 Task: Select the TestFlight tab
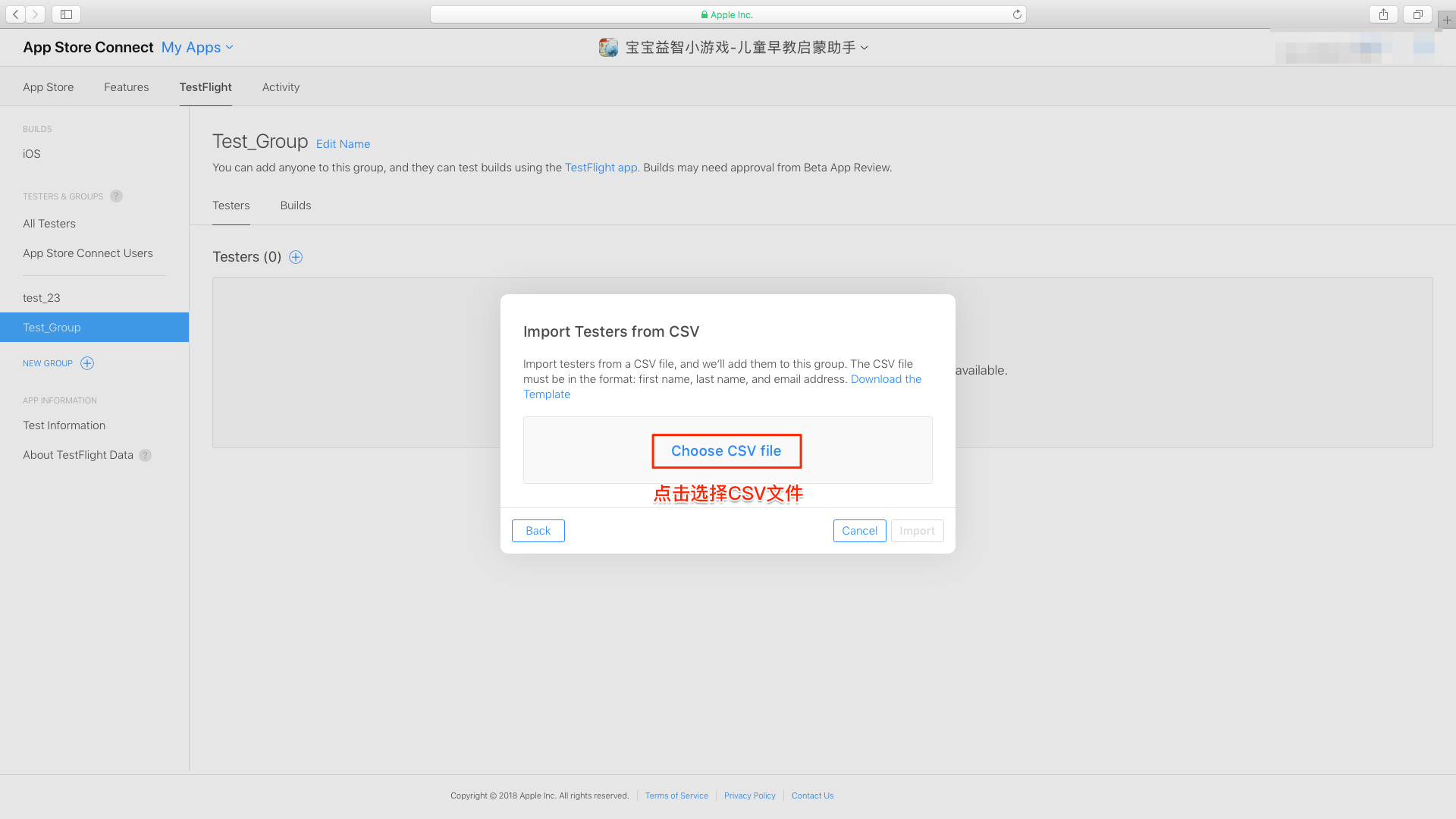coord(206,87)
